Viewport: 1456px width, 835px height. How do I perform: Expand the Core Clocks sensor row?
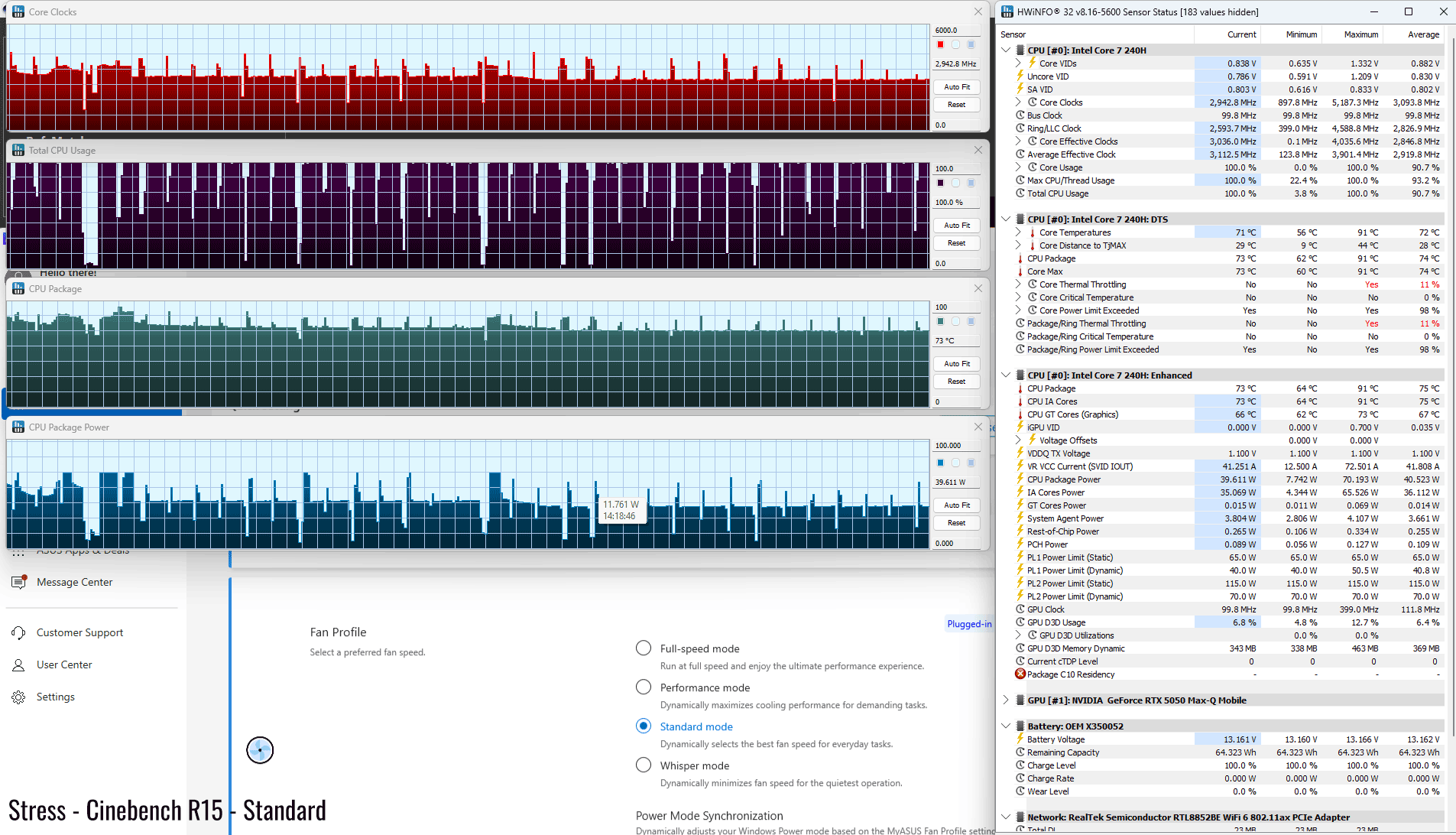(1018, 102)
